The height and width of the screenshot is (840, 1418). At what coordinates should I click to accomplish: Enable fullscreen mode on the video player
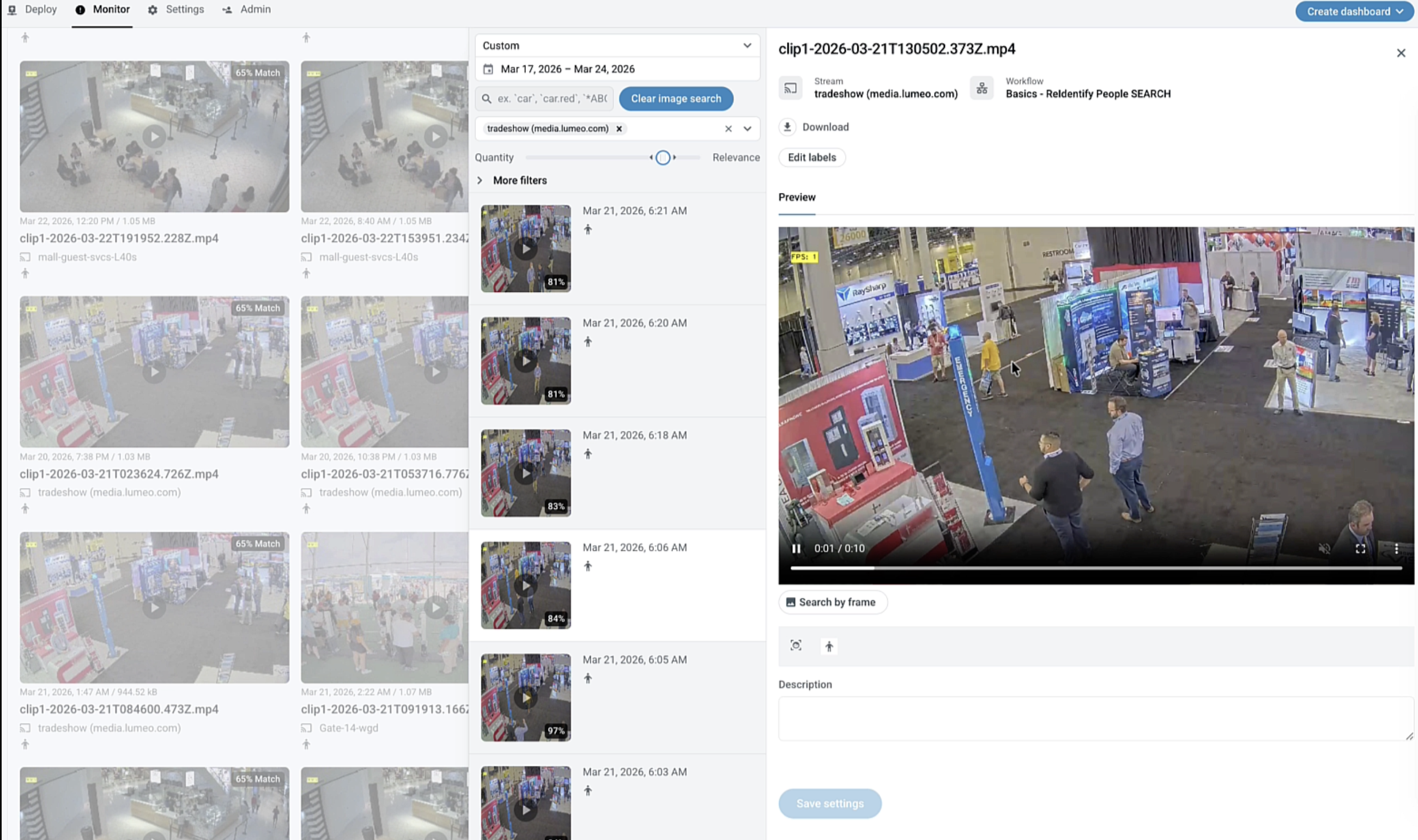(x=1359, y=548)
